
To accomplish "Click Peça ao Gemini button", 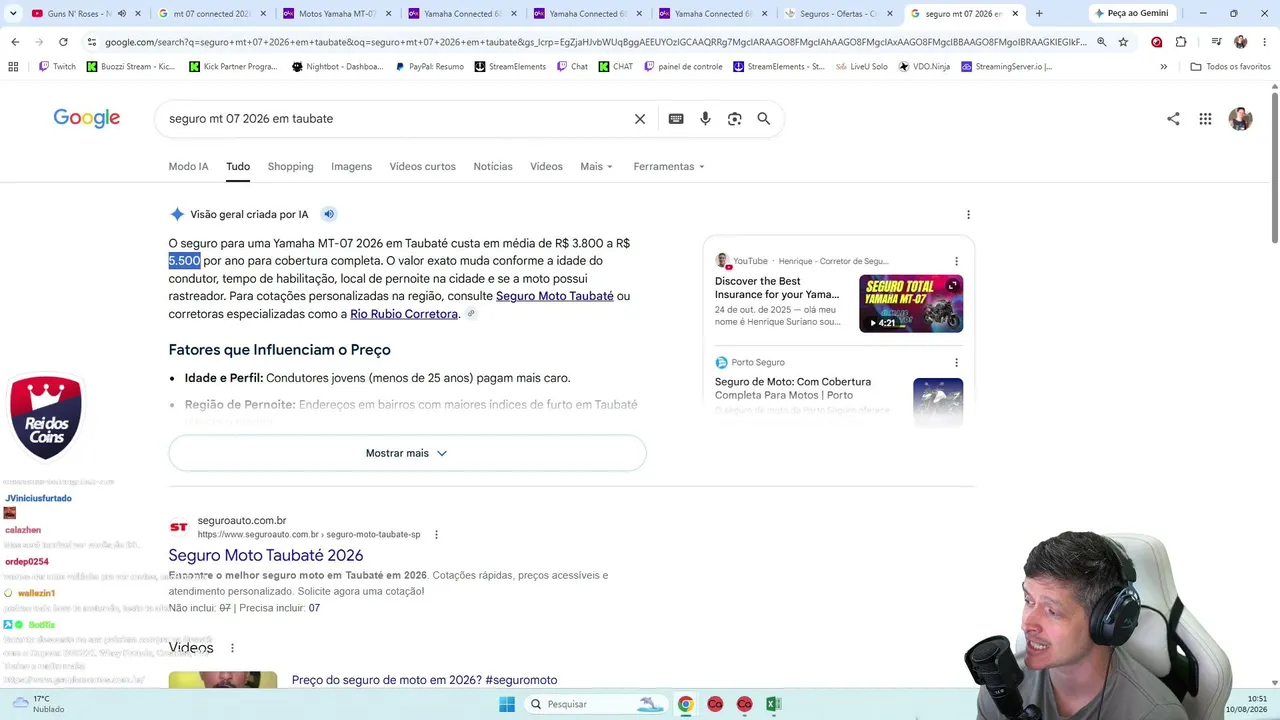I will [x=1130, y=14].
